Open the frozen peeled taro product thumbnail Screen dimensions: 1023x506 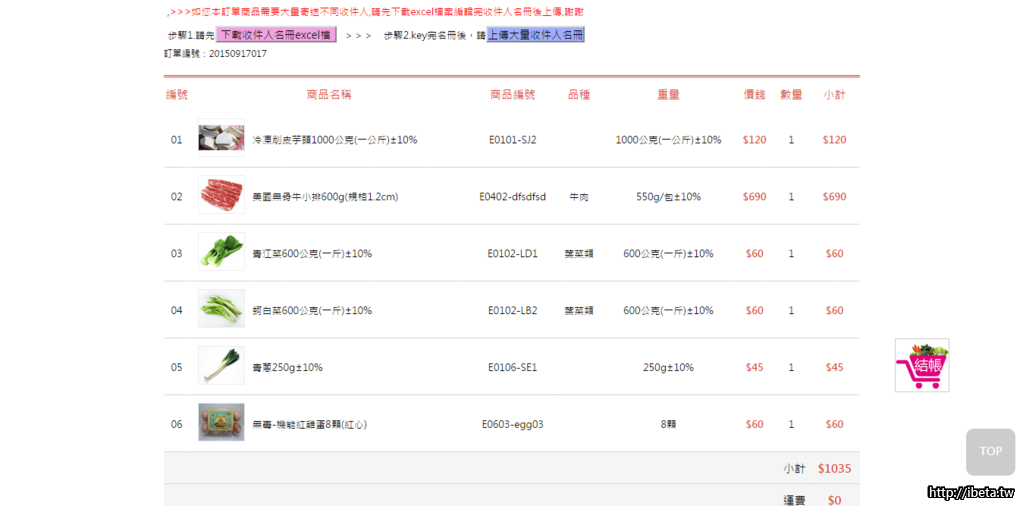[221, 140]
